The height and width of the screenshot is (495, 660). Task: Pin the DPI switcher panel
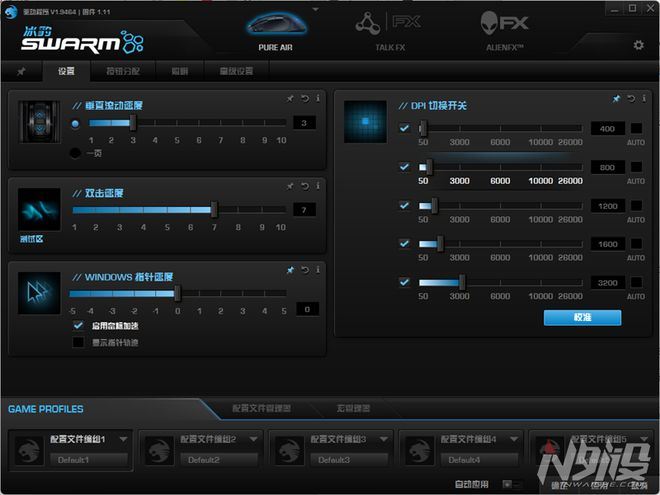point(616,99)
